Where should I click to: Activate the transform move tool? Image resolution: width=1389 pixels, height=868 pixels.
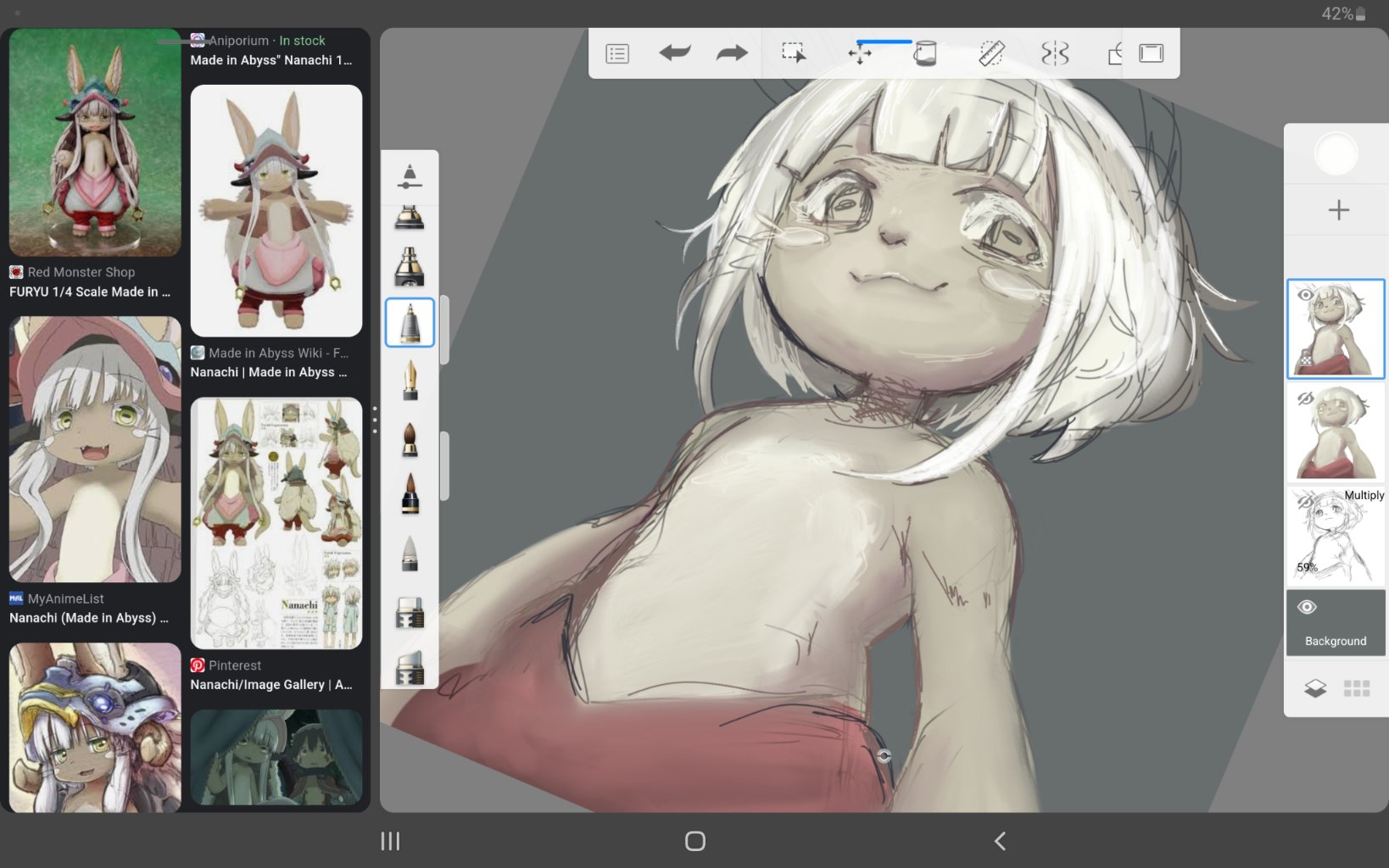[860, 54]
